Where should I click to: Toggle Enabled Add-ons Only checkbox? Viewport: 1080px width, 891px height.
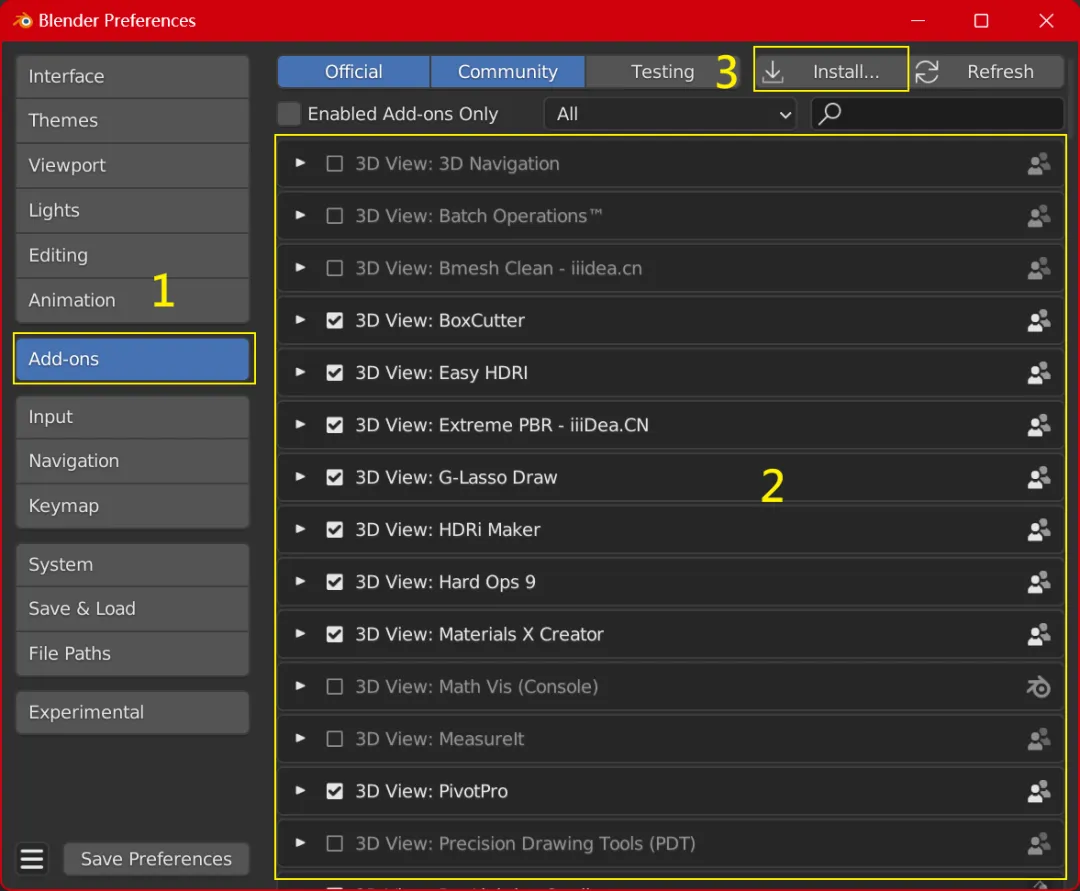tap(289, 114)
